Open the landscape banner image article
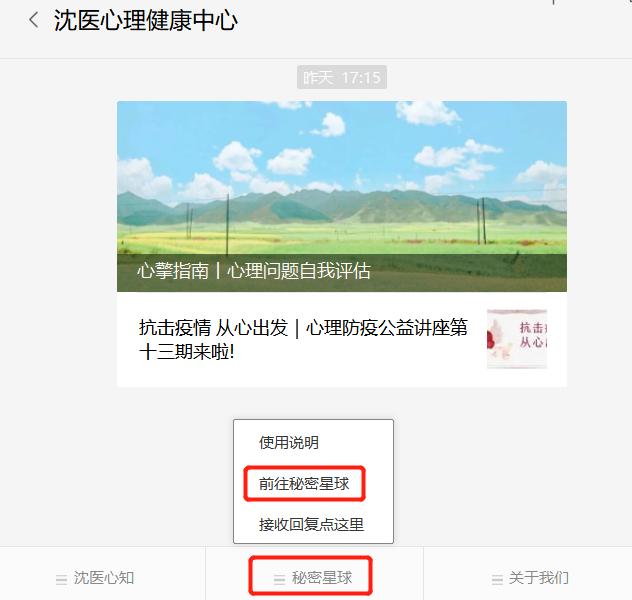This screenshot has height=600, width=632. tap(342, 196)
